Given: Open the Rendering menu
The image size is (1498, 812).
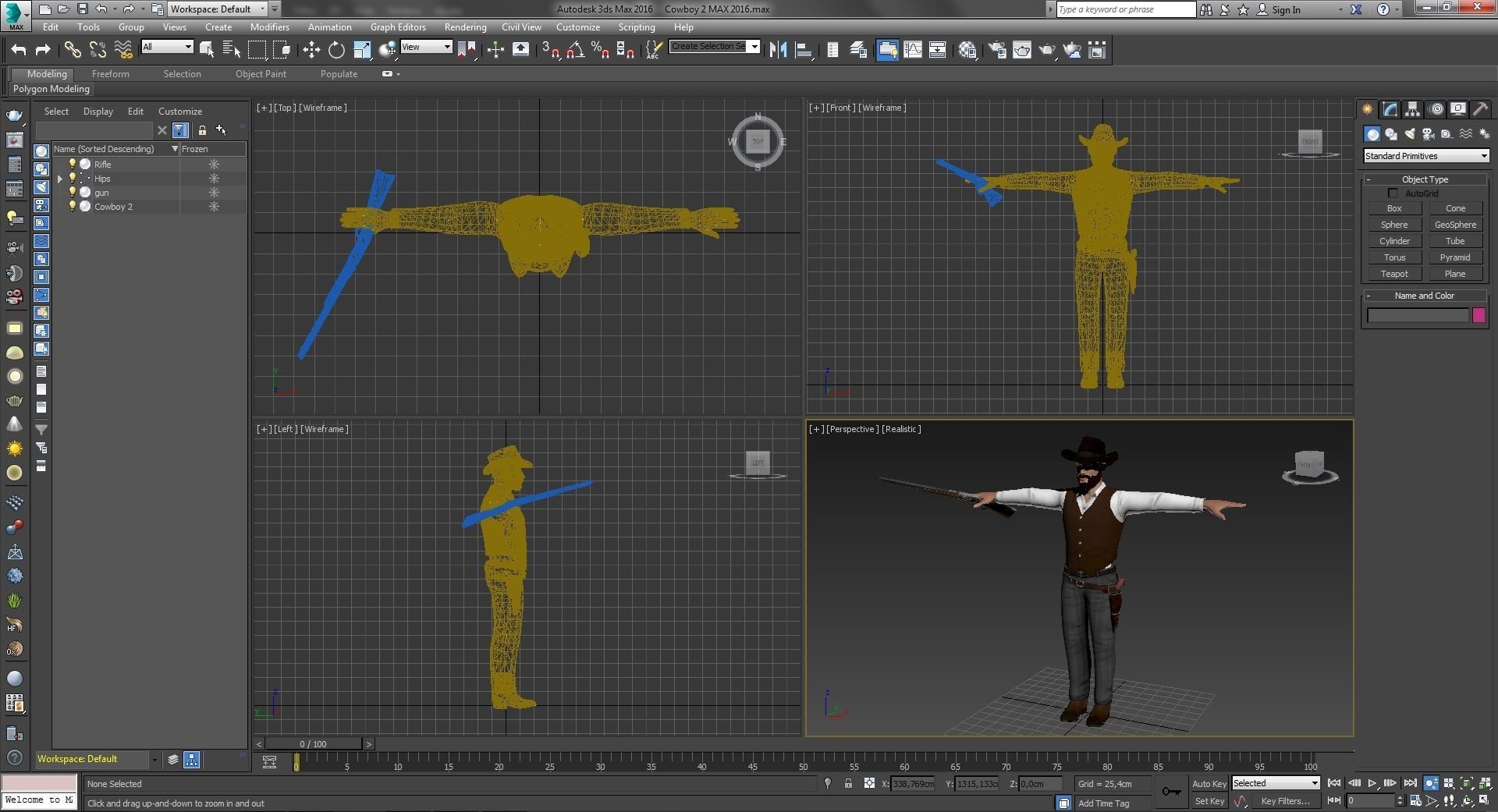Looking at the screenshot, I should point(465,27).
